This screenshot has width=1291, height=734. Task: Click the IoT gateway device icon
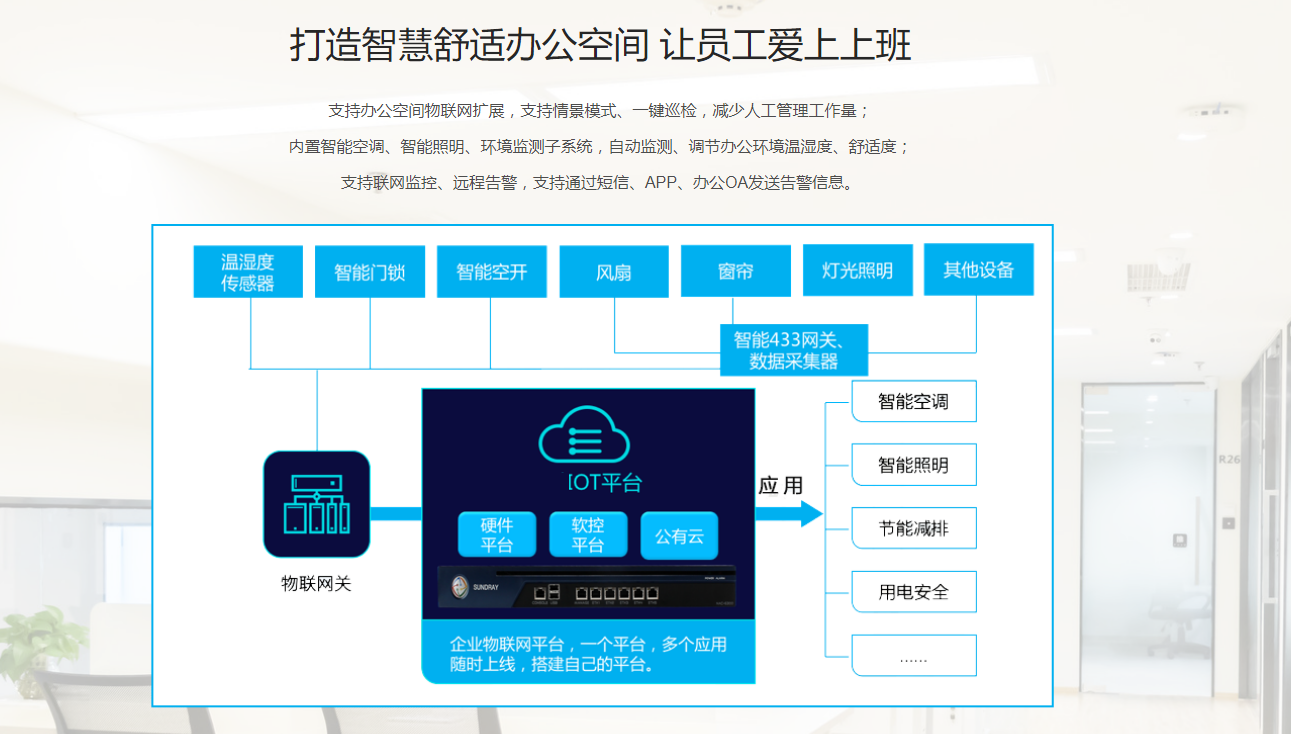click(x=316, y=504)
